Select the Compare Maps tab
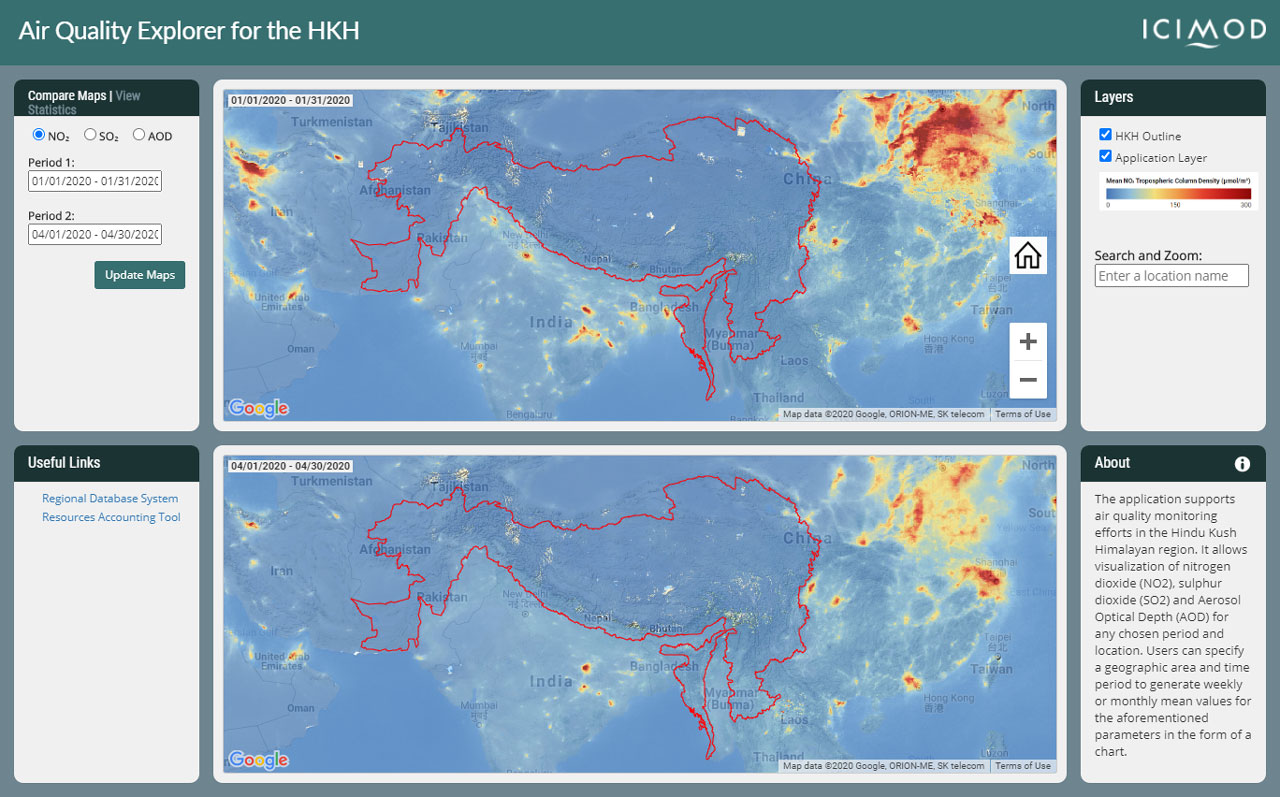 [66, 96]
